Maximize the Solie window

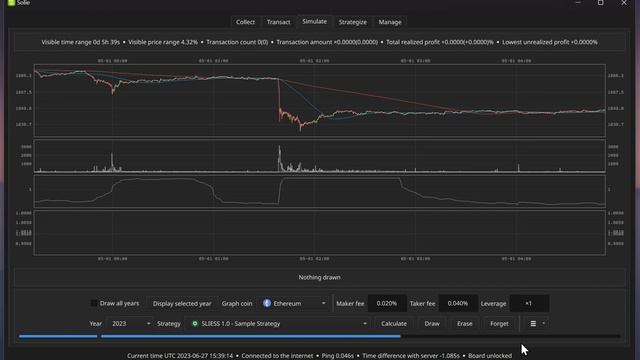click(x=601, y=2)
